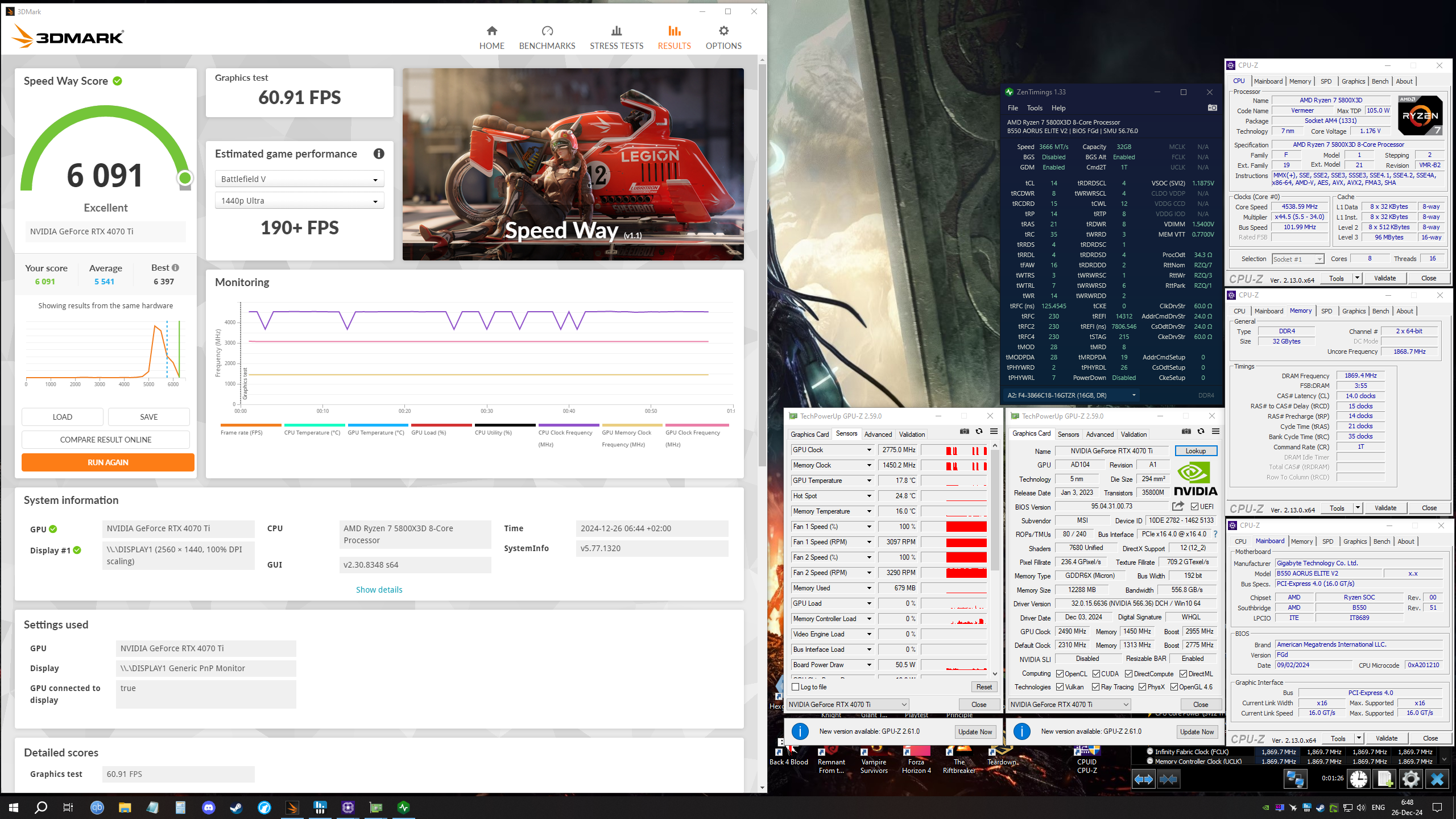The width and height of the screenshot is (1456, 819).
Task: Switch to Validation tab in GPU-Z Graphics Card window
Action: (1134, 434)
